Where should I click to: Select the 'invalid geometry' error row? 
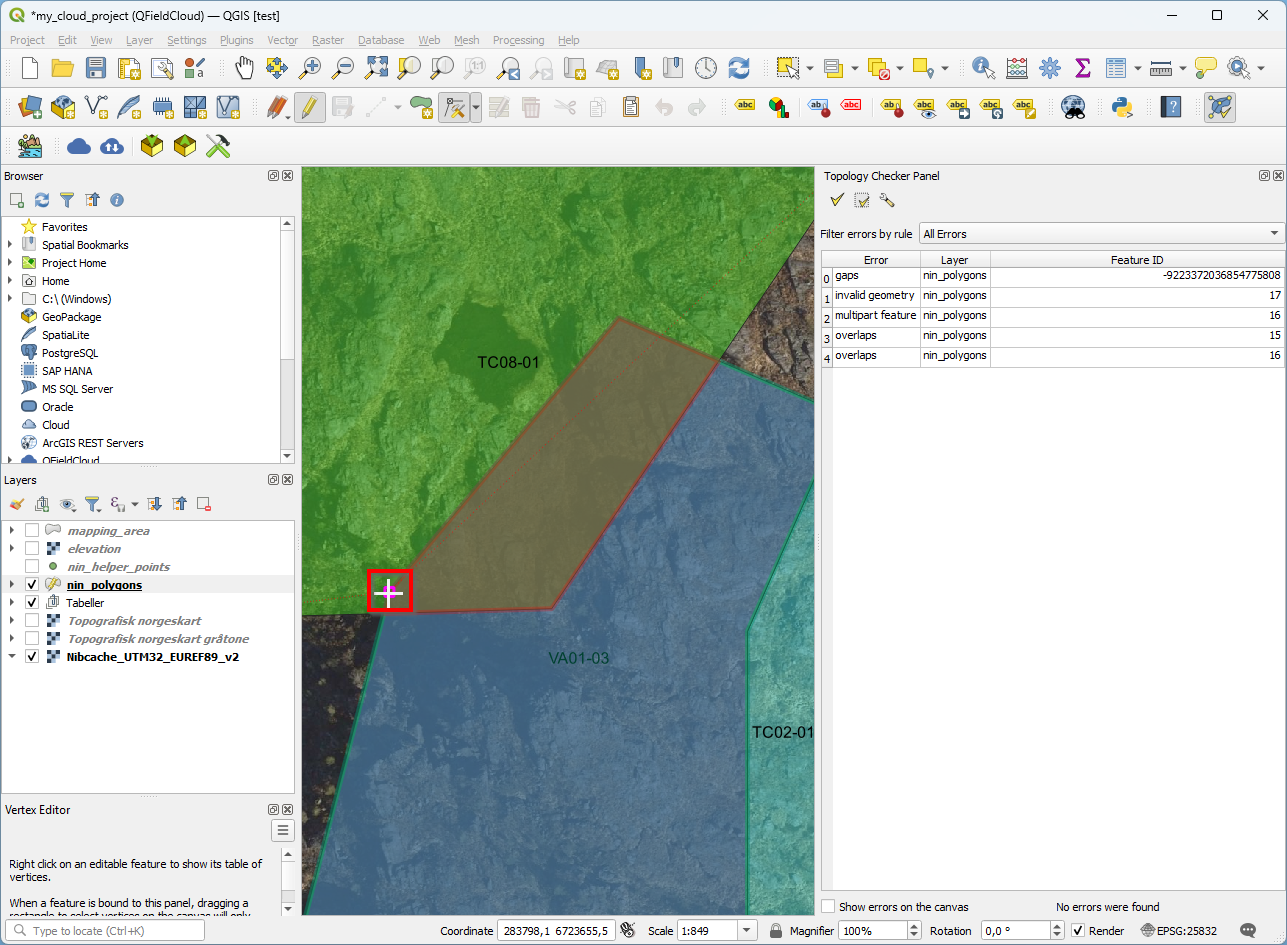pos(874,296)
